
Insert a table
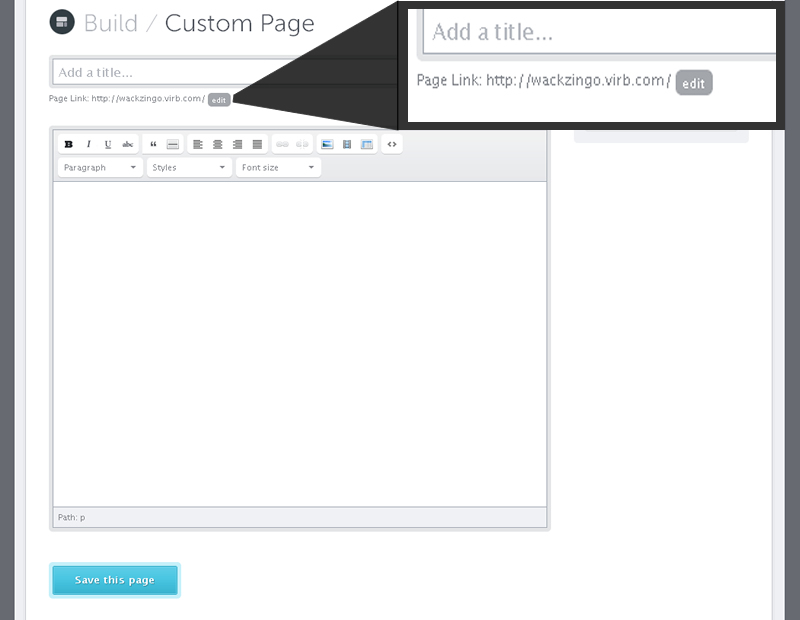click(x=367, y=144)
